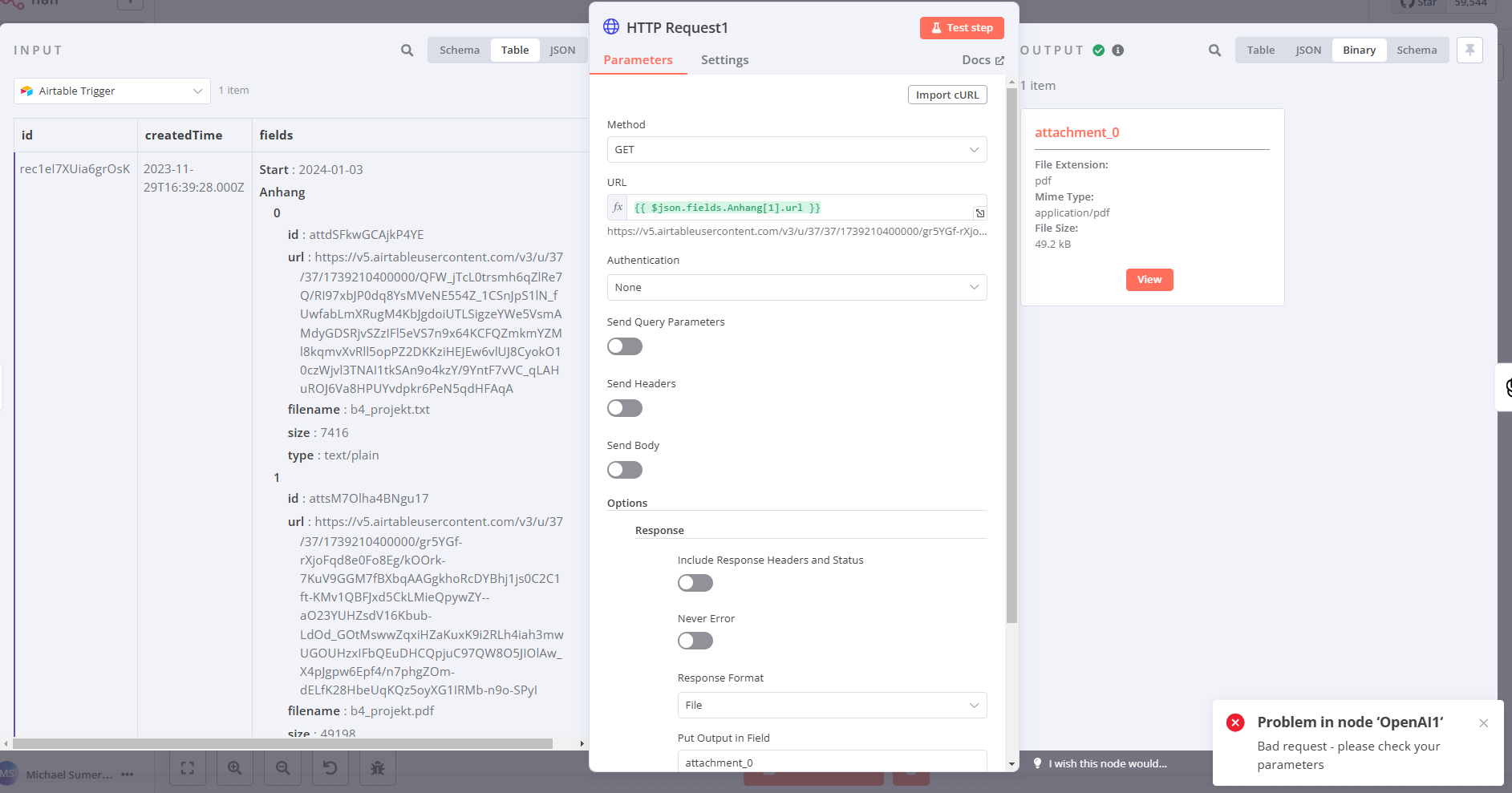This screenshot has height=793, width=1512.
Task: Click the debug bug icon on canvas
Action: pos(378,768)
